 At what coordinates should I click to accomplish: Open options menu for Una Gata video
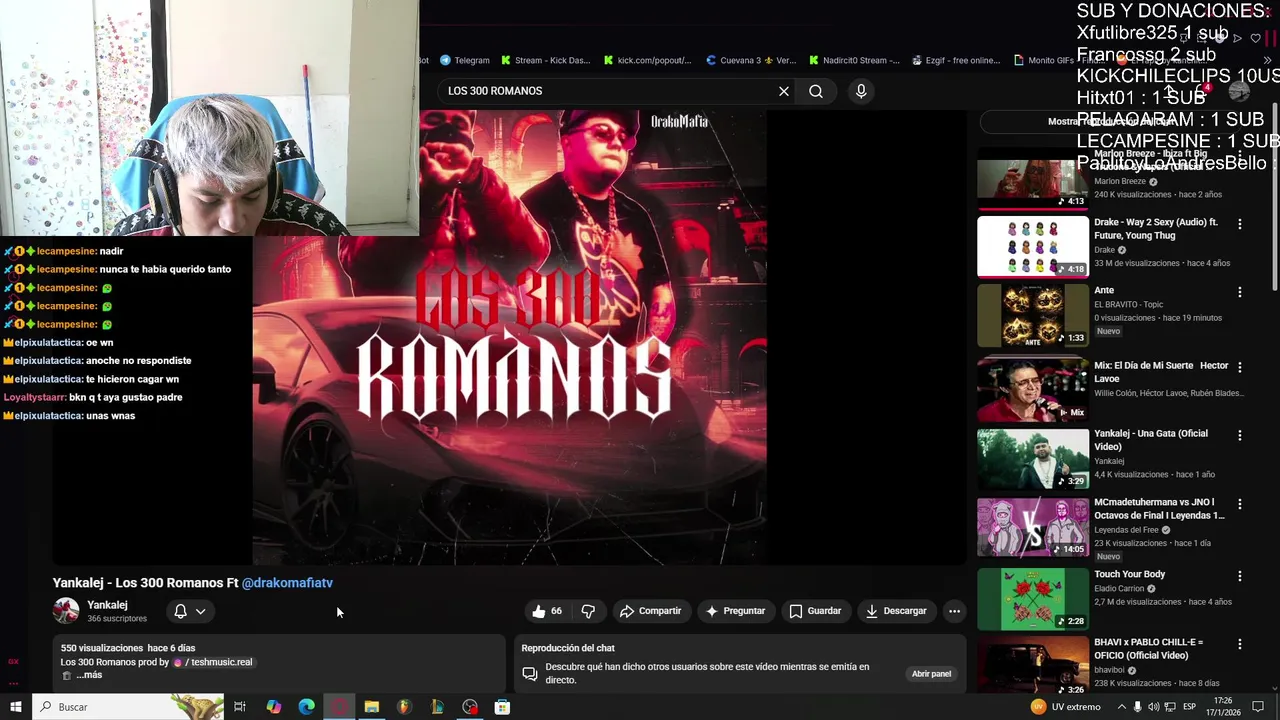pos(1240,435)
